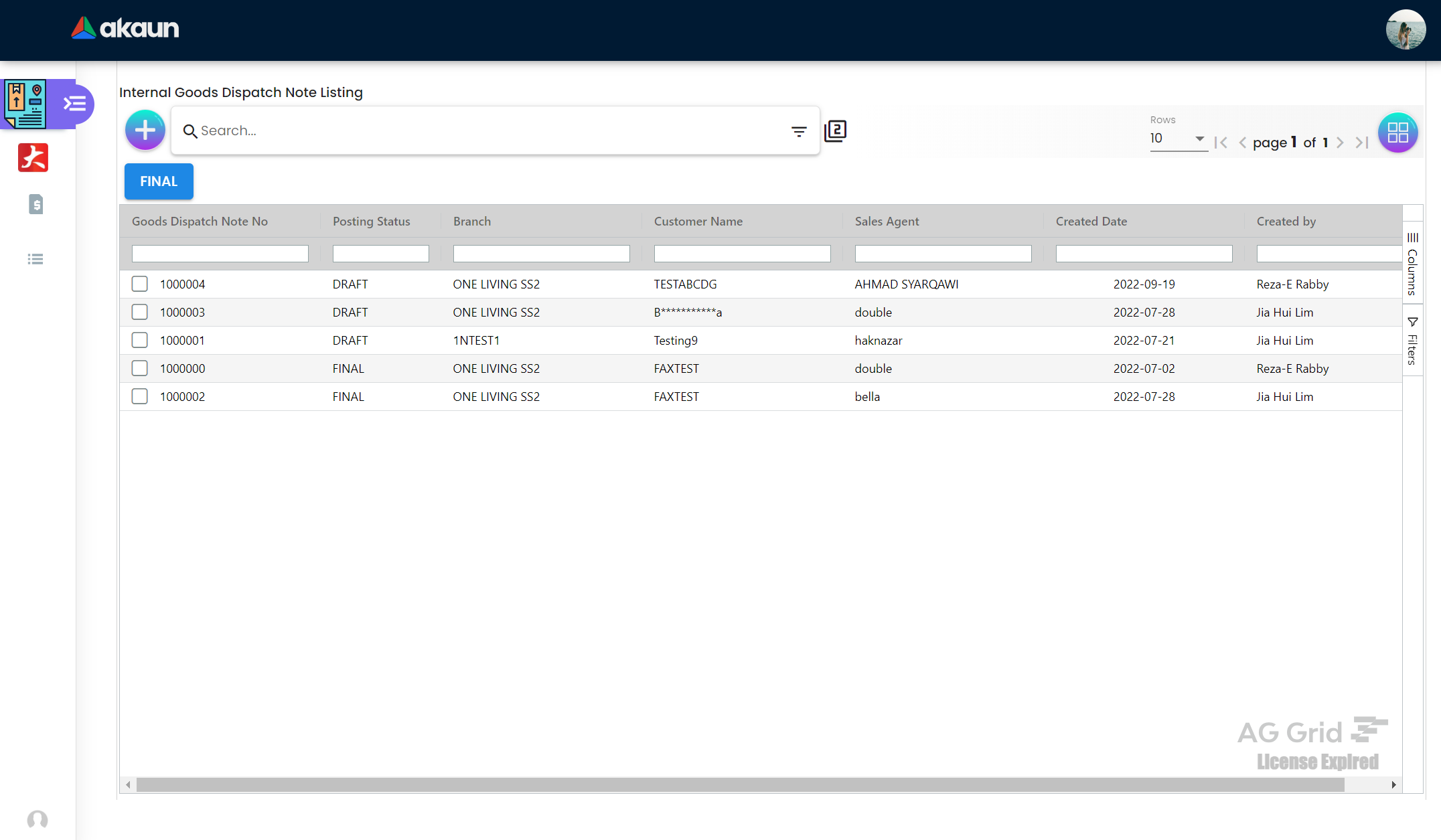The height and width of the screenshot is (840, 1441).
Task: Go to the next page chevron
Action: click(x=1340, y=143)
